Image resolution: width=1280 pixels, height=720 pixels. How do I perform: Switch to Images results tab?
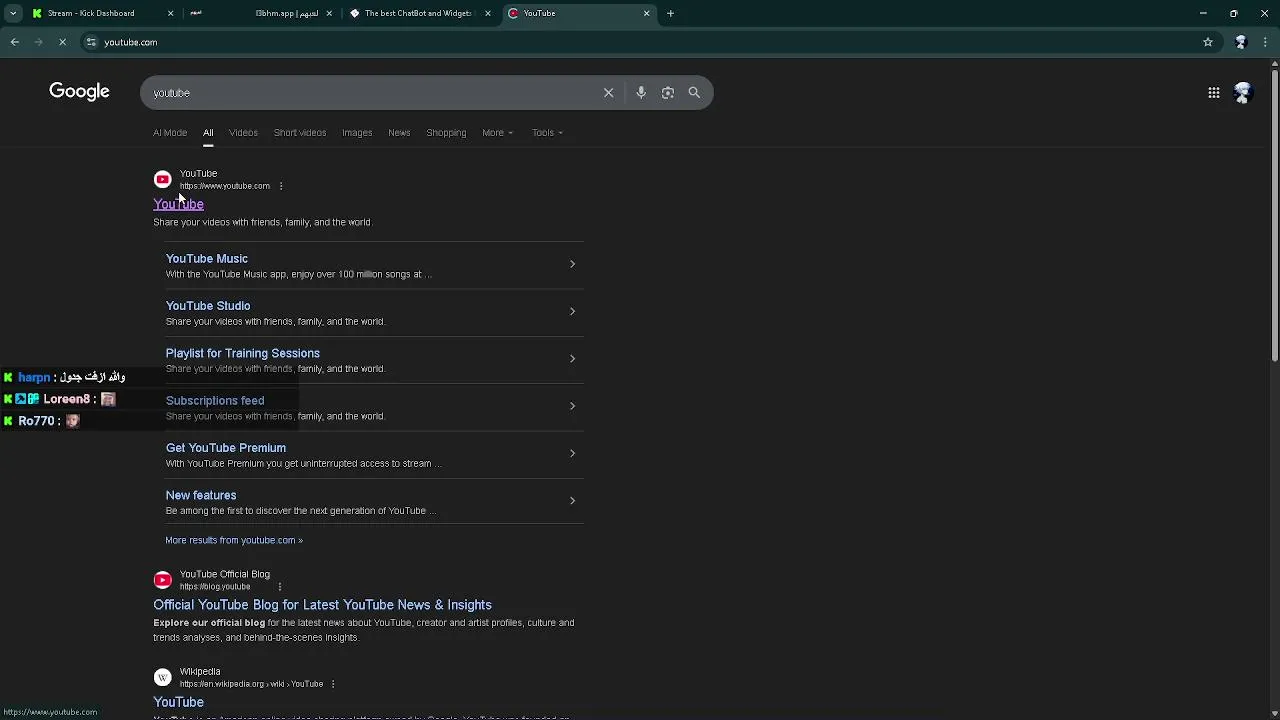point(357,132)
